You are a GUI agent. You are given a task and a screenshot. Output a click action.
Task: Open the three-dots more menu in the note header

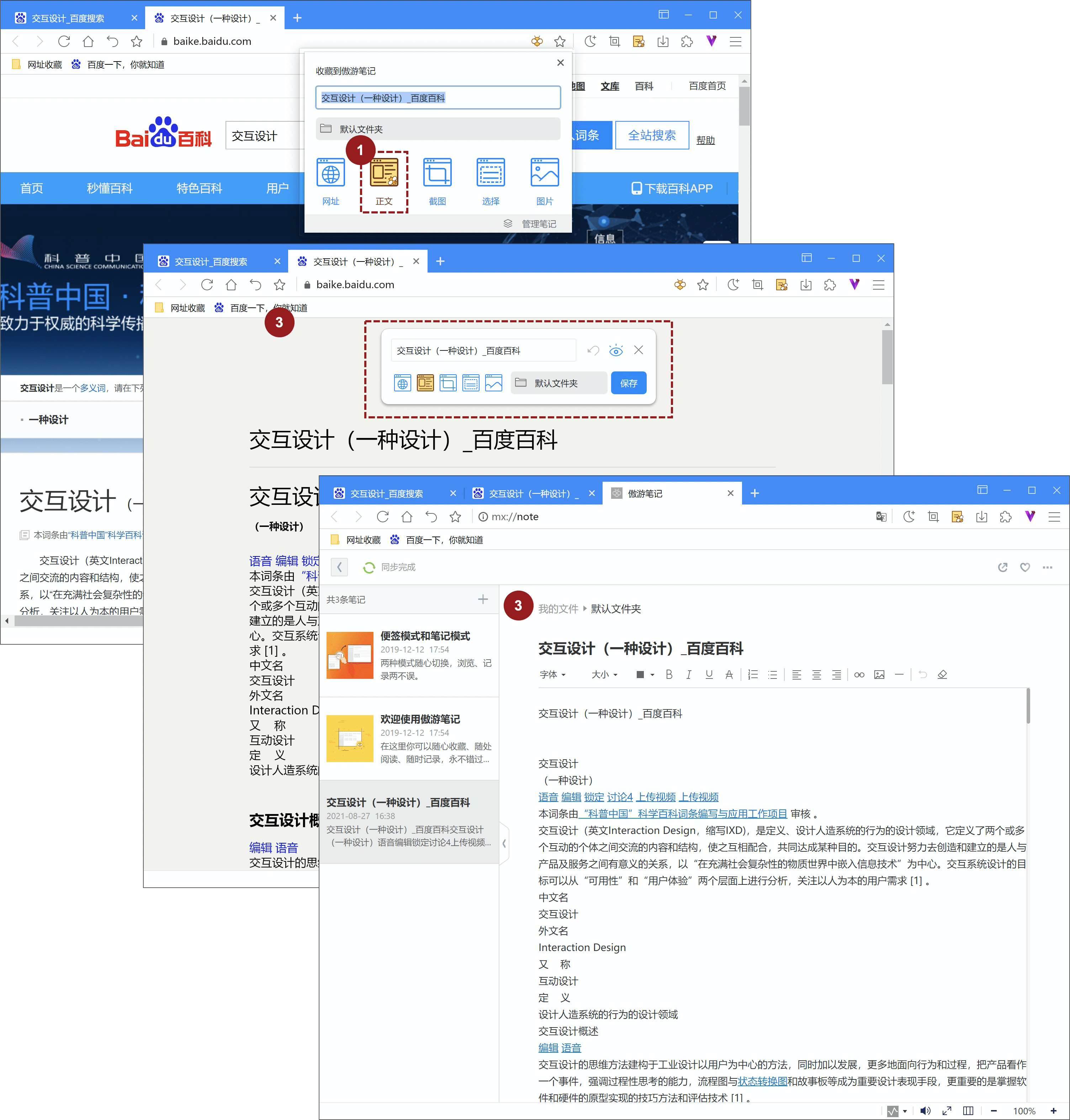[1047, 567]
